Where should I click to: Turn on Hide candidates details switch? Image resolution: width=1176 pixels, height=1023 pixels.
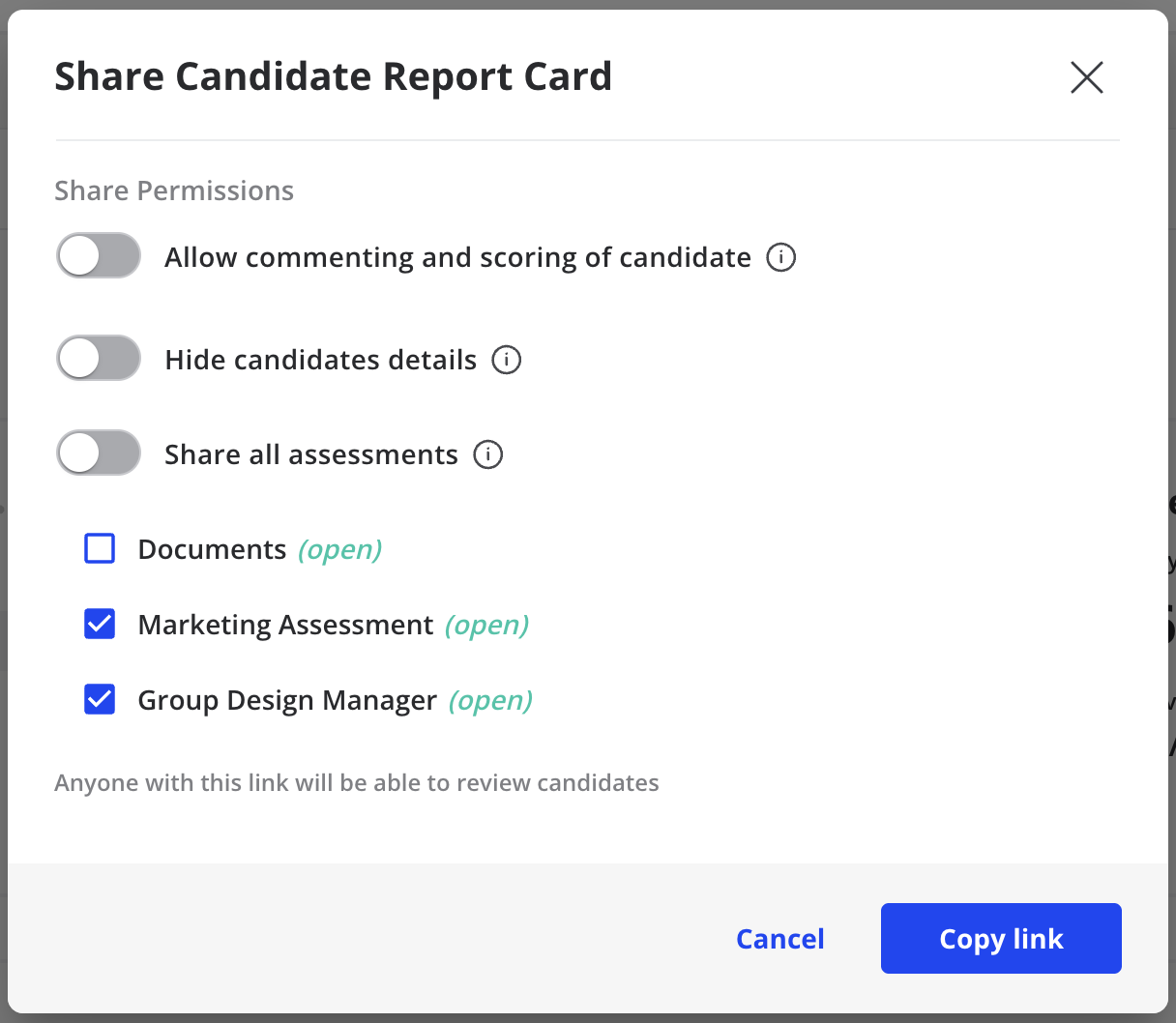99,359
